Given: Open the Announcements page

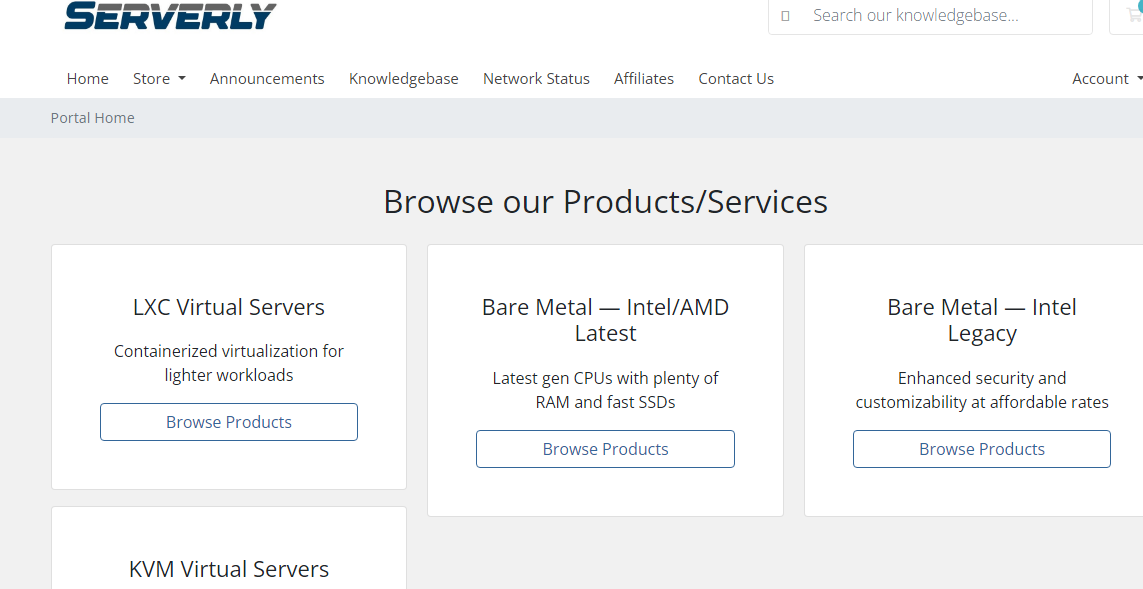Looking at the screenshot, I should point(267,79).
